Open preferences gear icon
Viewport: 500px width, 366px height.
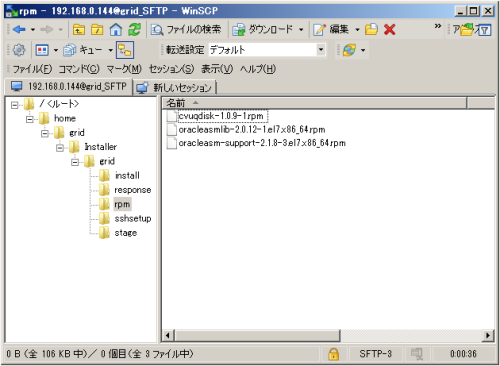19,50
